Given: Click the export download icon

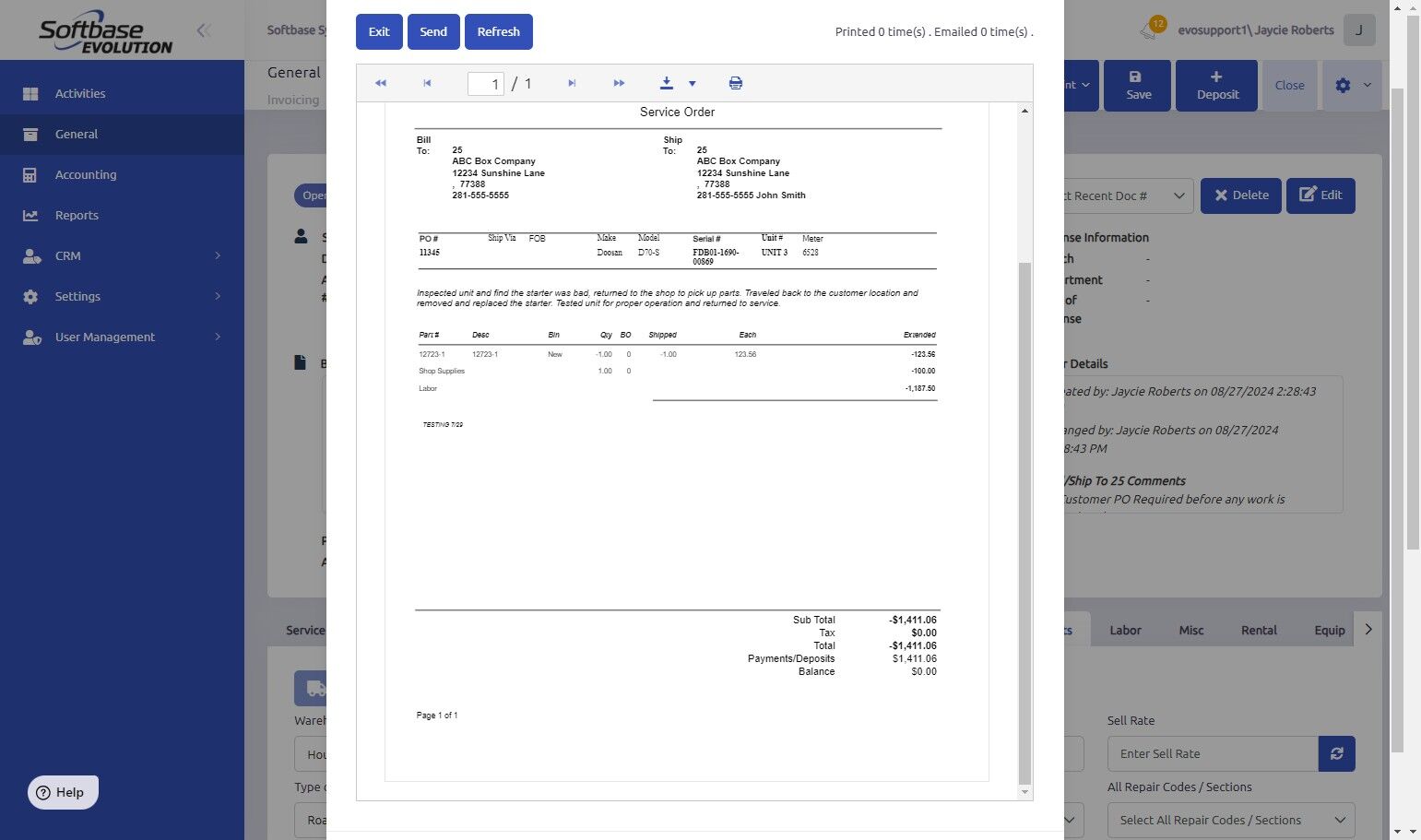Looking at the screenshot, I should tap(667, 83).
